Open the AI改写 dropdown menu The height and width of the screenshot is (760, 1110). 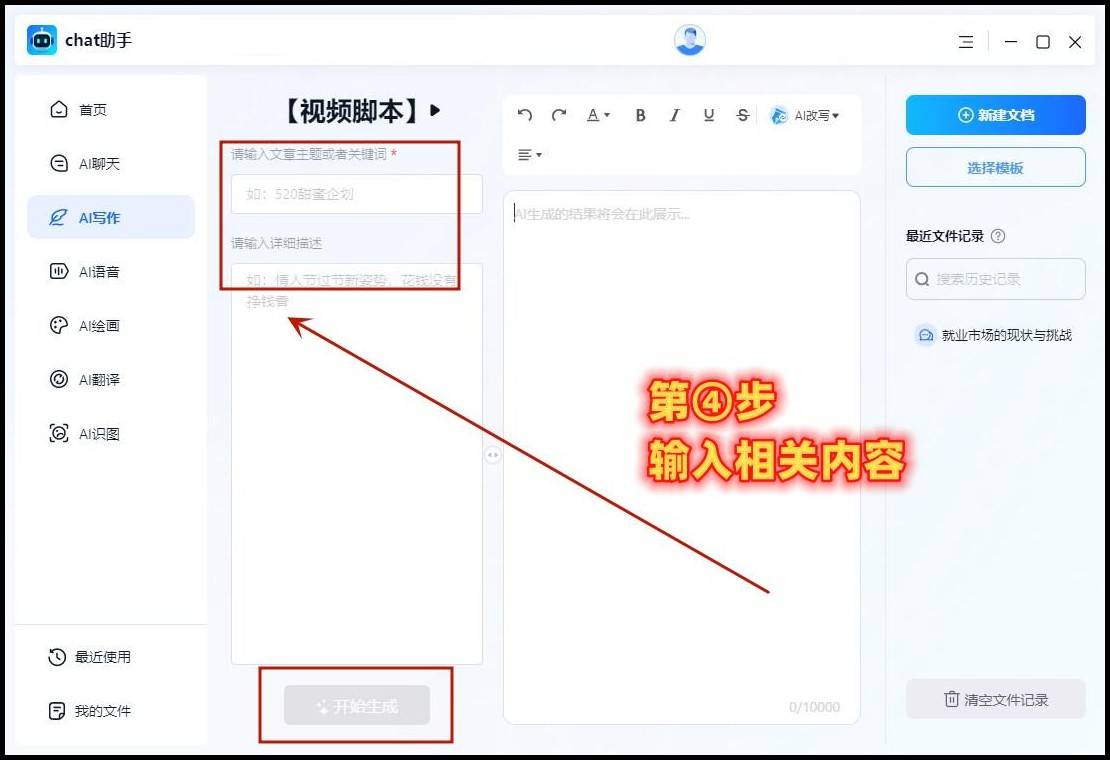click(x=805, y=115)
